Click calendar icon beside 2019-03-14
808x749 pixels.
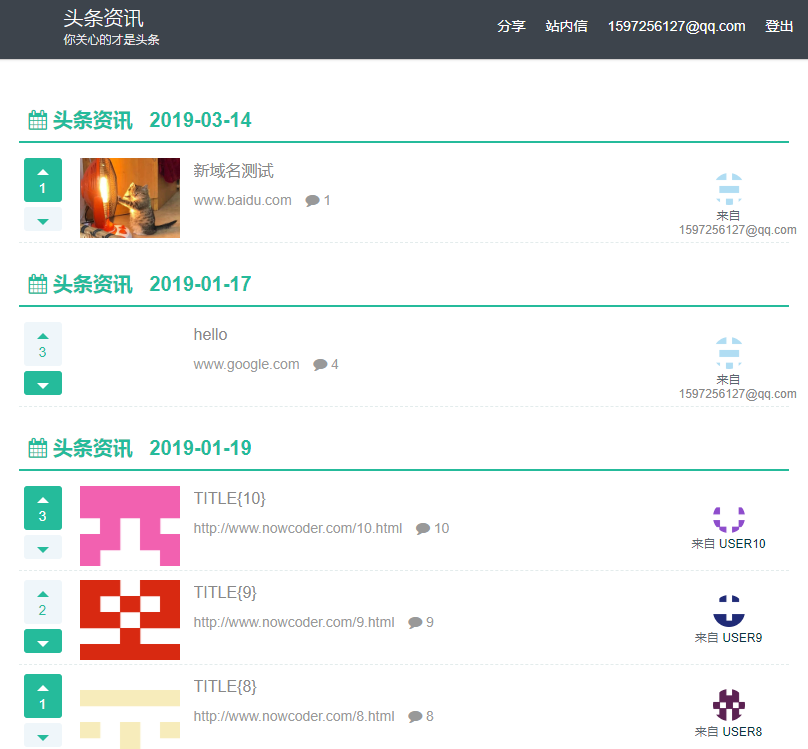[x=38, y=121]
